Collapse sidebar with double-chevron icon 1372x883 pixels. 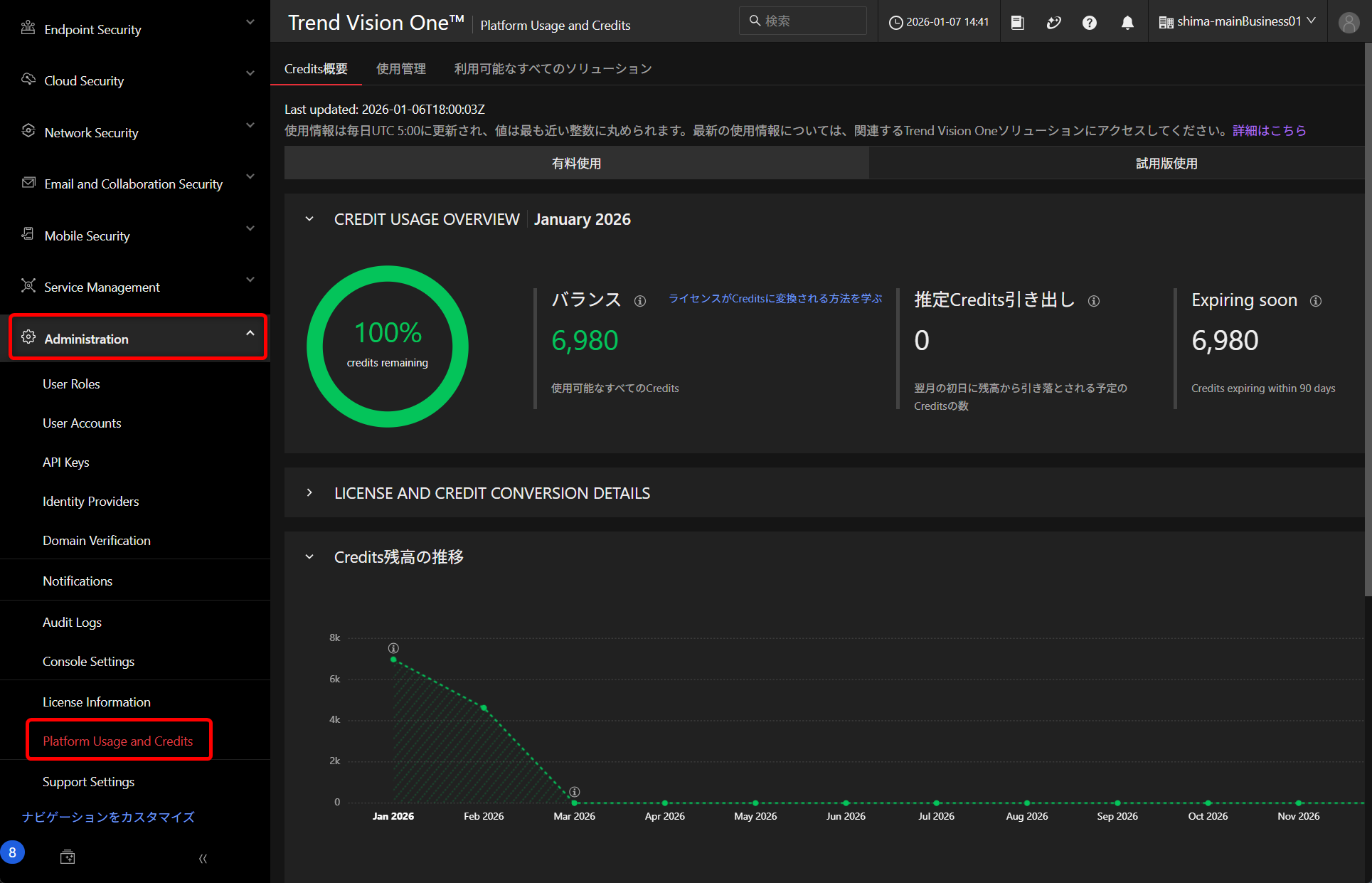click(x=203, y=858)
